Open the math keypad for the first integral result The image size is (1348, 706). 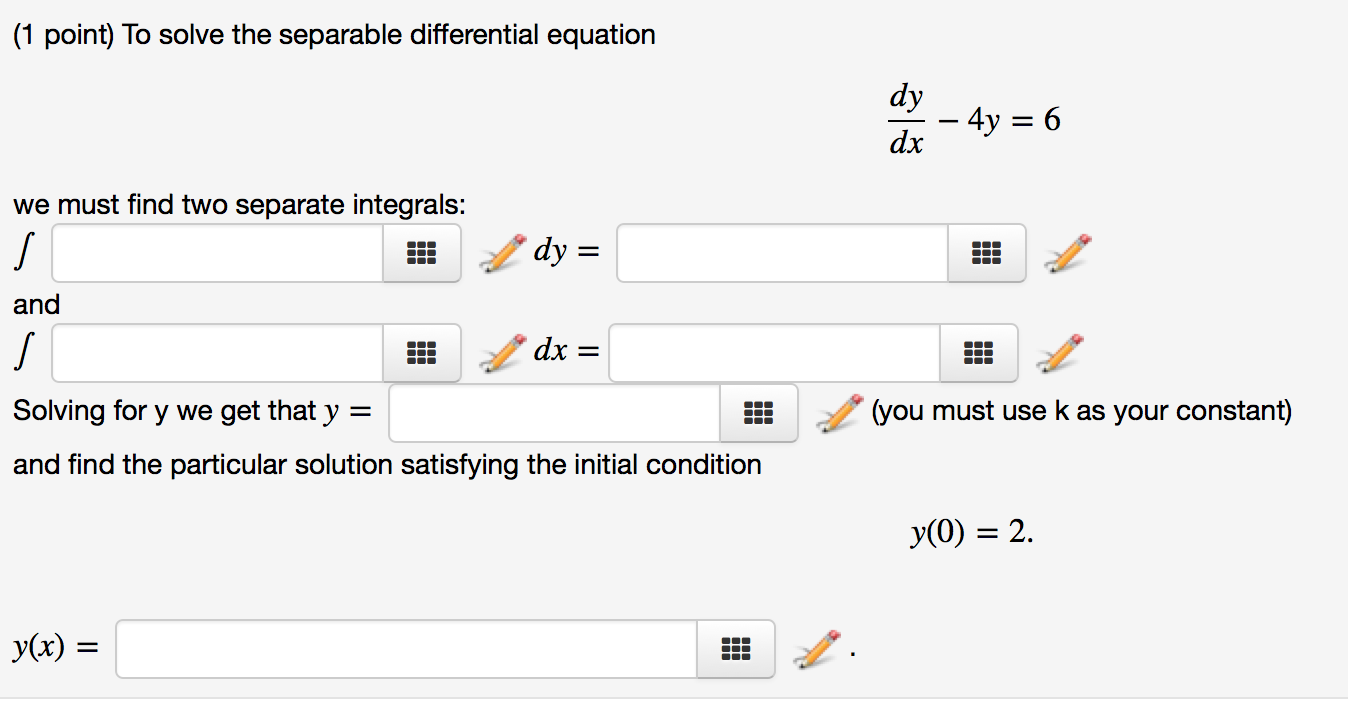coord(987,253)
